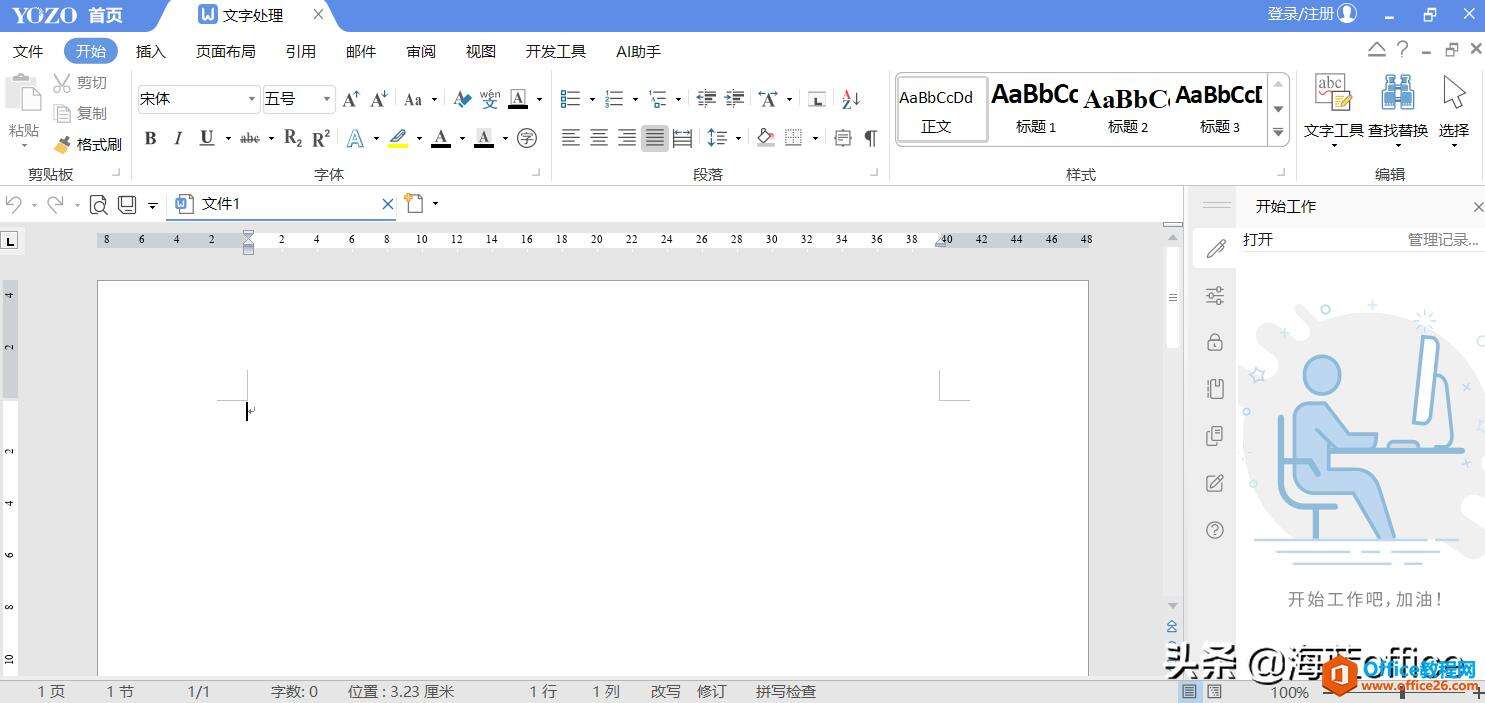Image resolution: width=1485 pixels, height=703 pixels.
Task: Open the Select (选择) dropdown
Action: (1454, 108)
